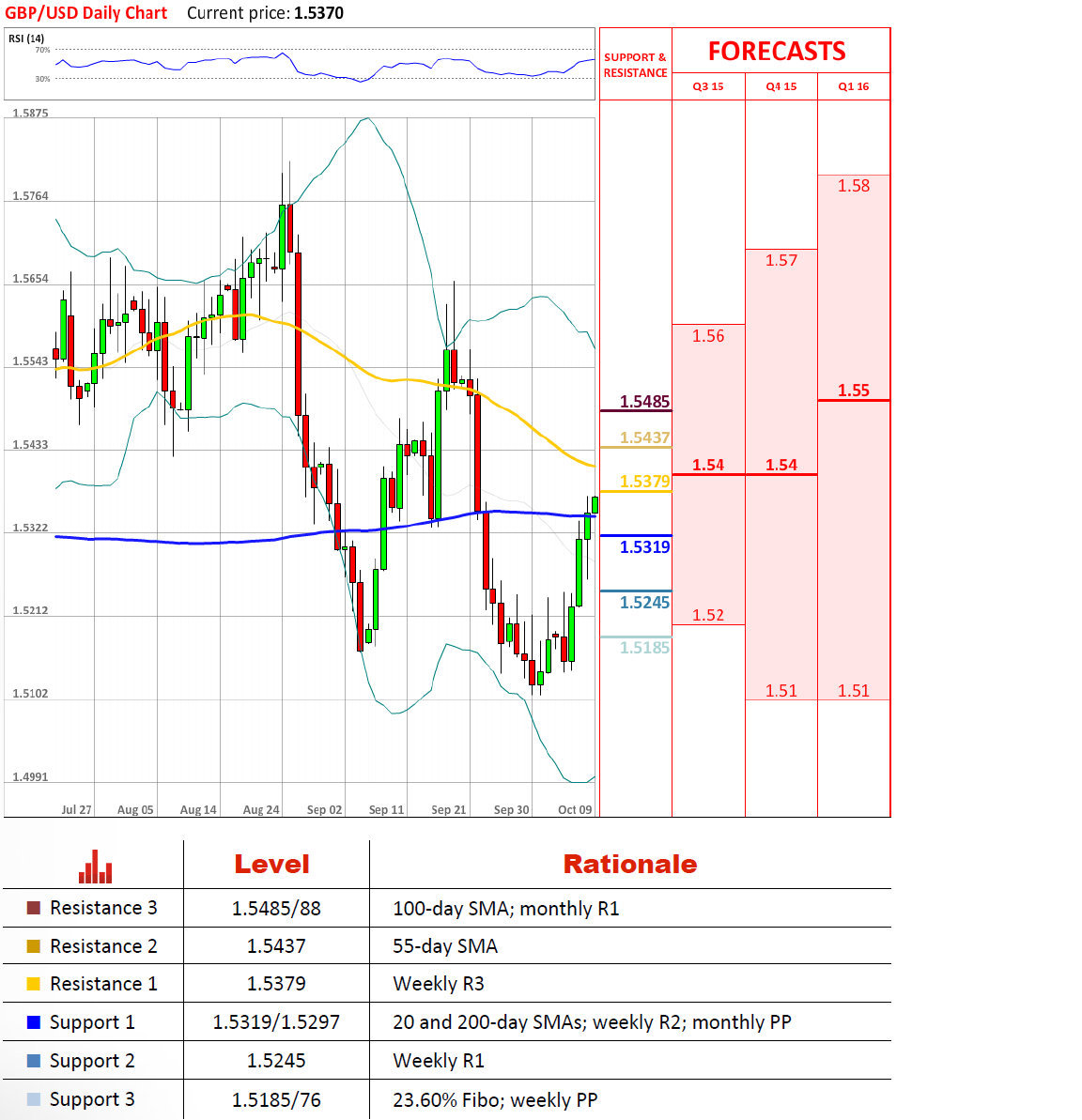Click the Resistance 1 row label
1082x1120 pixels.
click(x=103, y=984)
